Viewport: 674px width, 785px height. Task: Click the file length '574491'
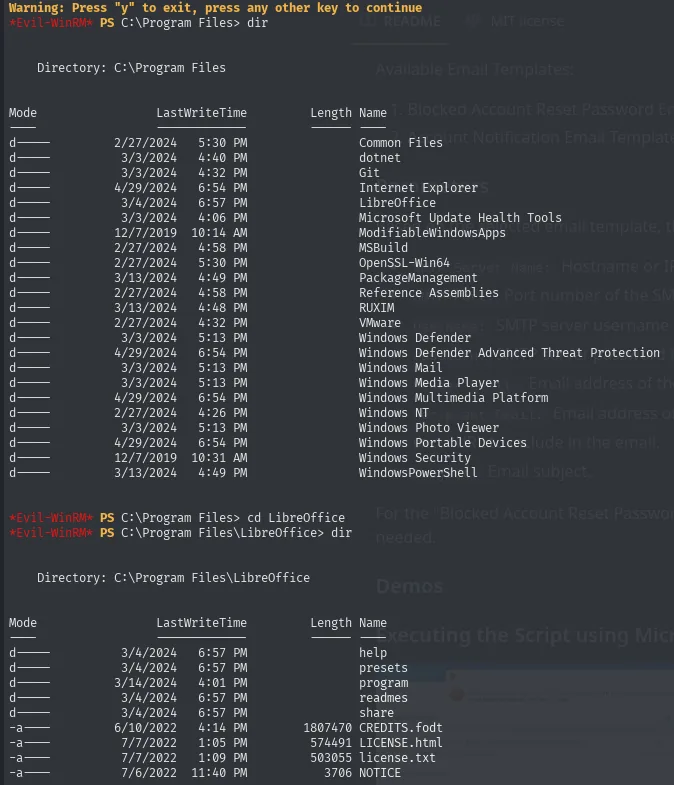click(x=331, y=743)
